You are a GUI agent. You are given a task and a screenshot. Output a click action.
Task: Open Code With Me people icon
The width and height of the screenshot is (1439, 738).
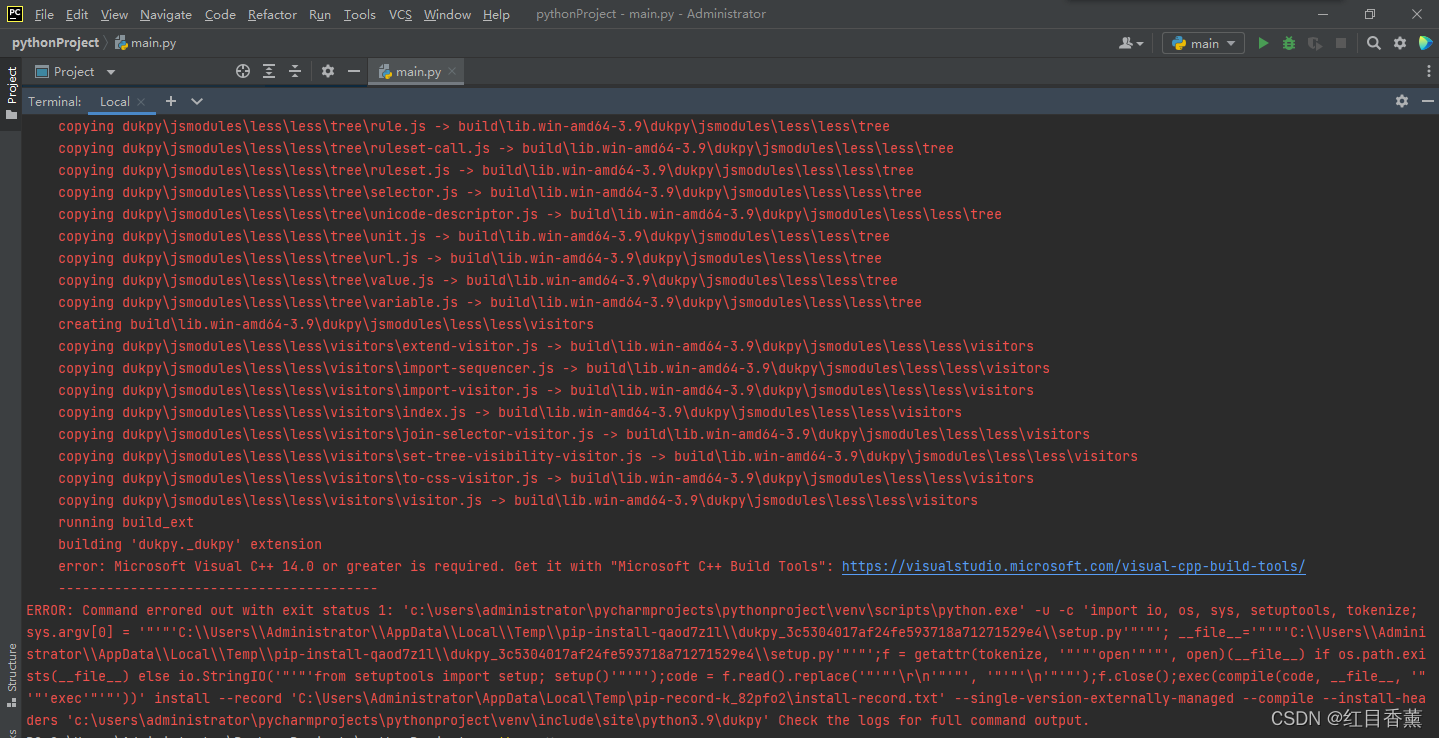click(x=1131, y=43)
